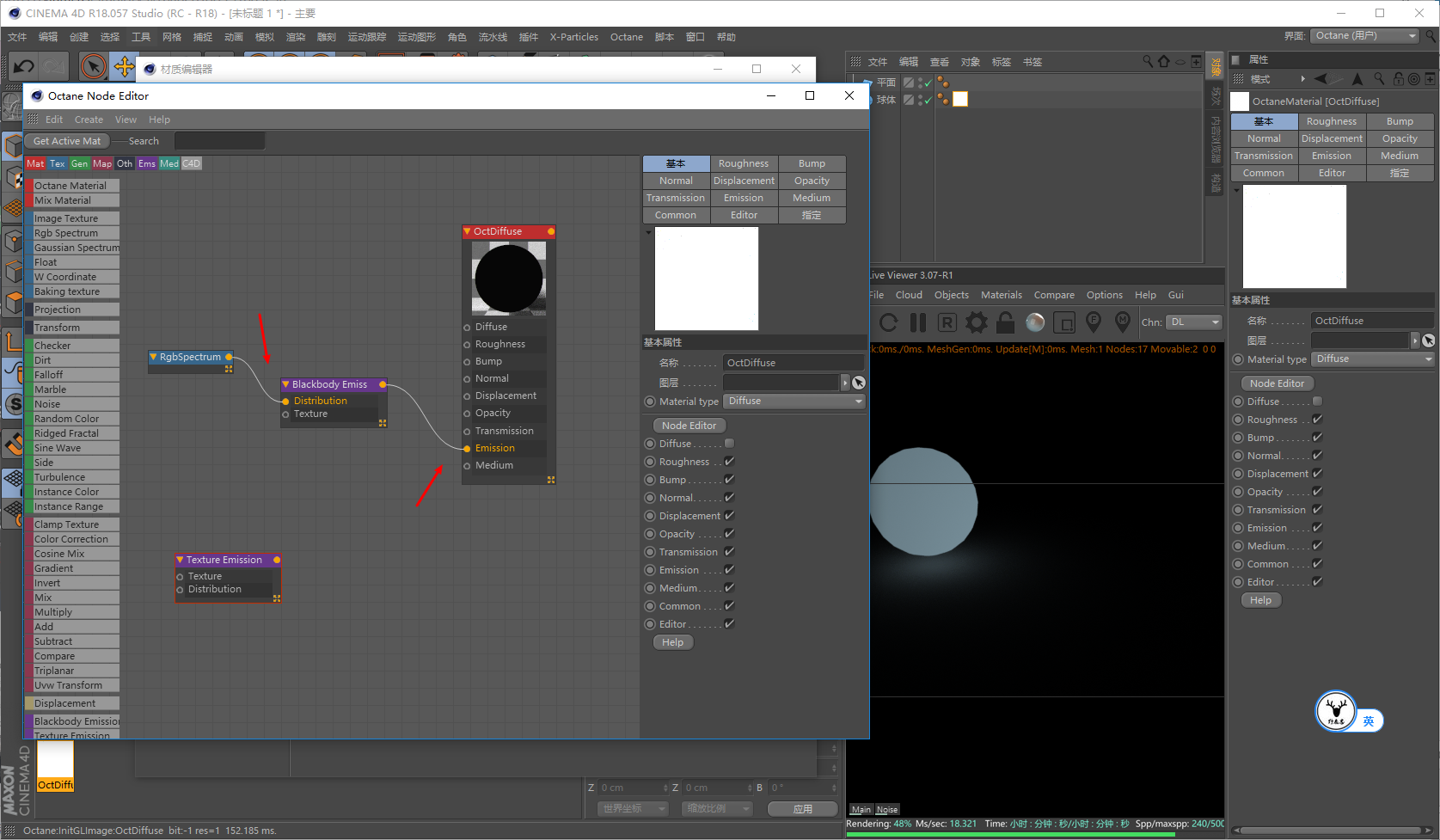
Task: Toggle Bump checkbox in node editor panel
Action: point(729,480)
